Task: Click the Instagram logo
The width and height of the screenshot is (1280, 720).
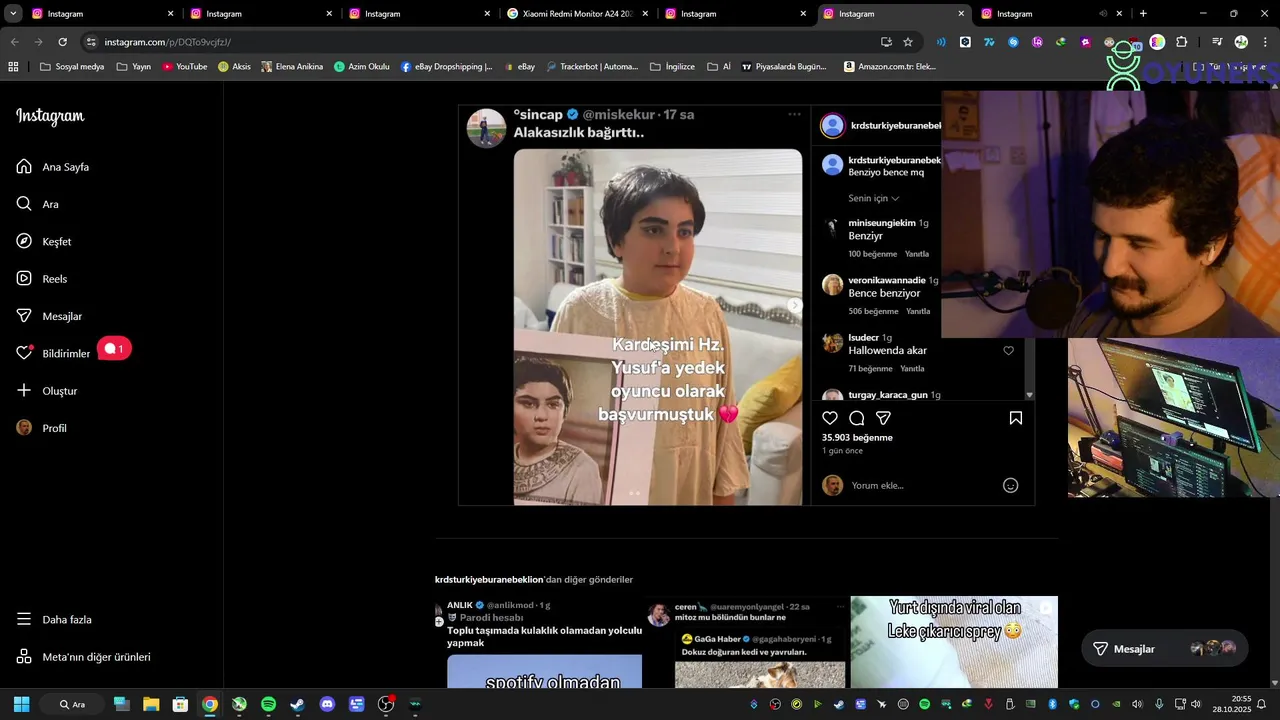Action: pyautogui.click(x=50, y=116)
